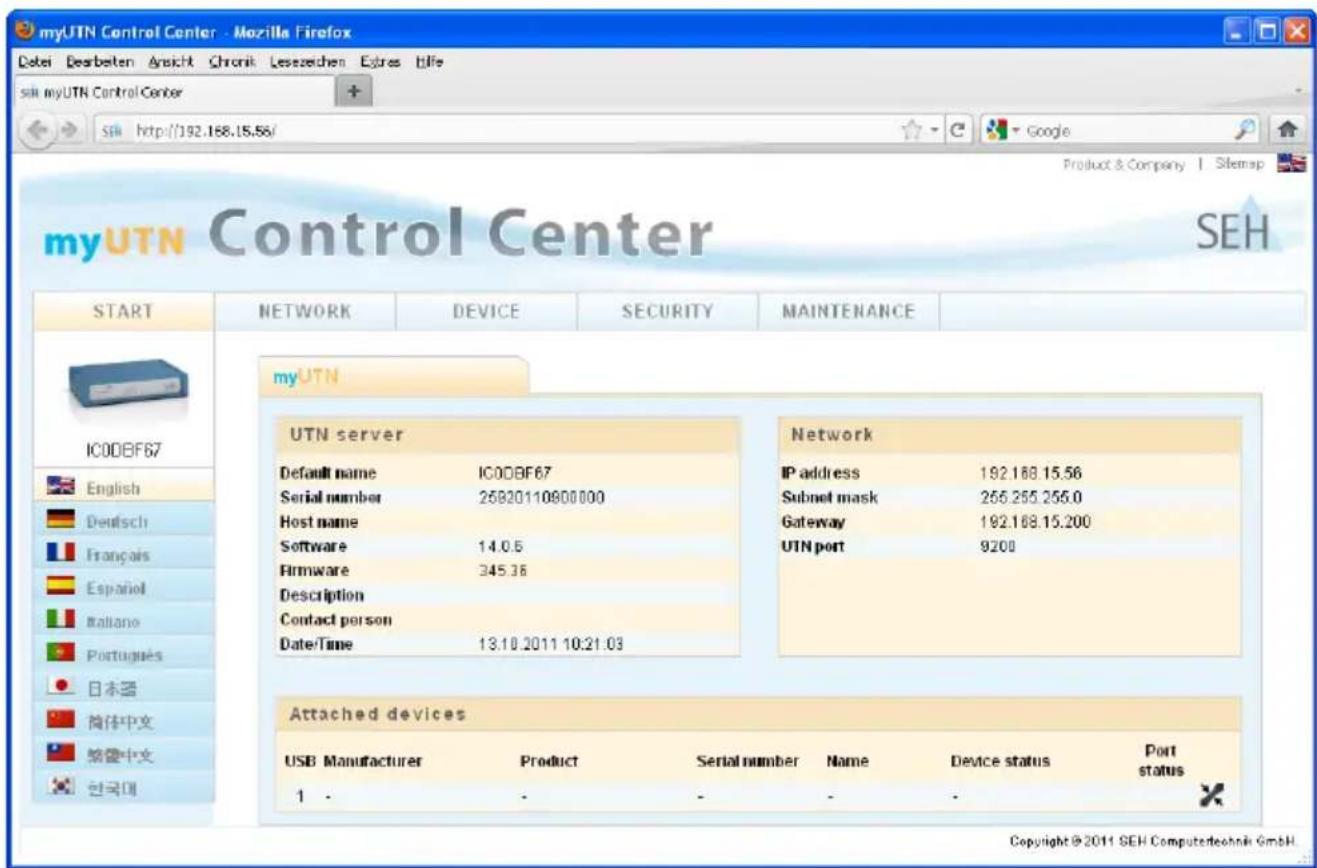
Task: Select the German flag for Deutsch
Action: point(60,522)
